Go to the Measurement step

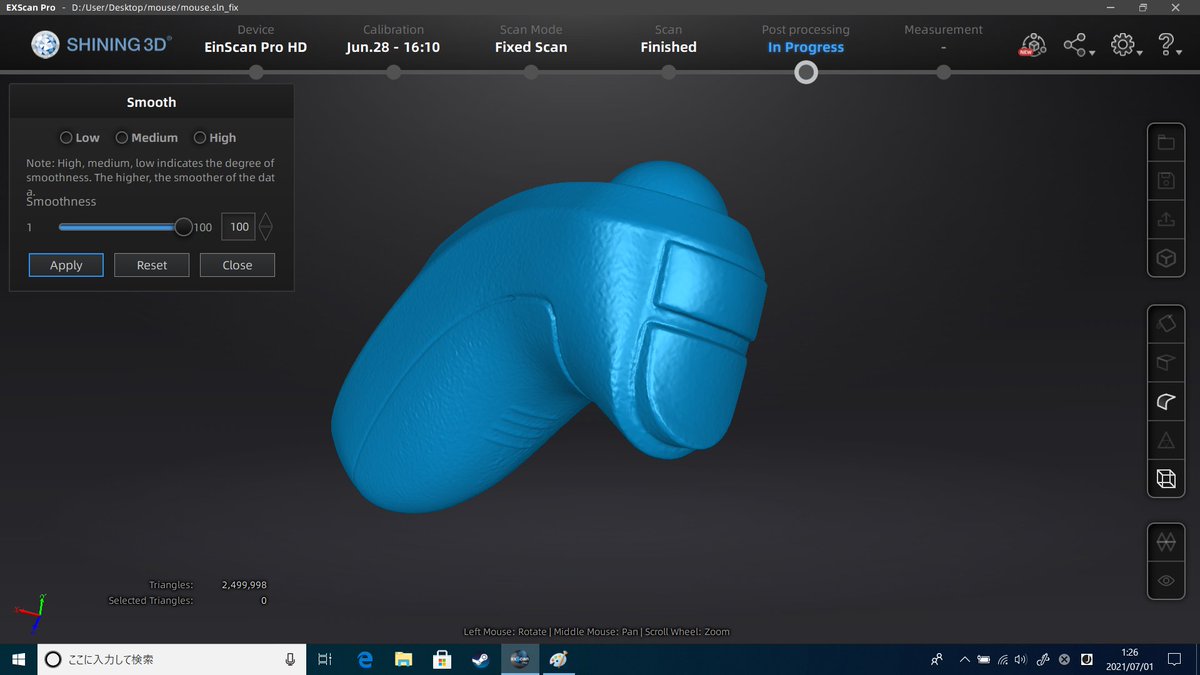click(943, 39)
